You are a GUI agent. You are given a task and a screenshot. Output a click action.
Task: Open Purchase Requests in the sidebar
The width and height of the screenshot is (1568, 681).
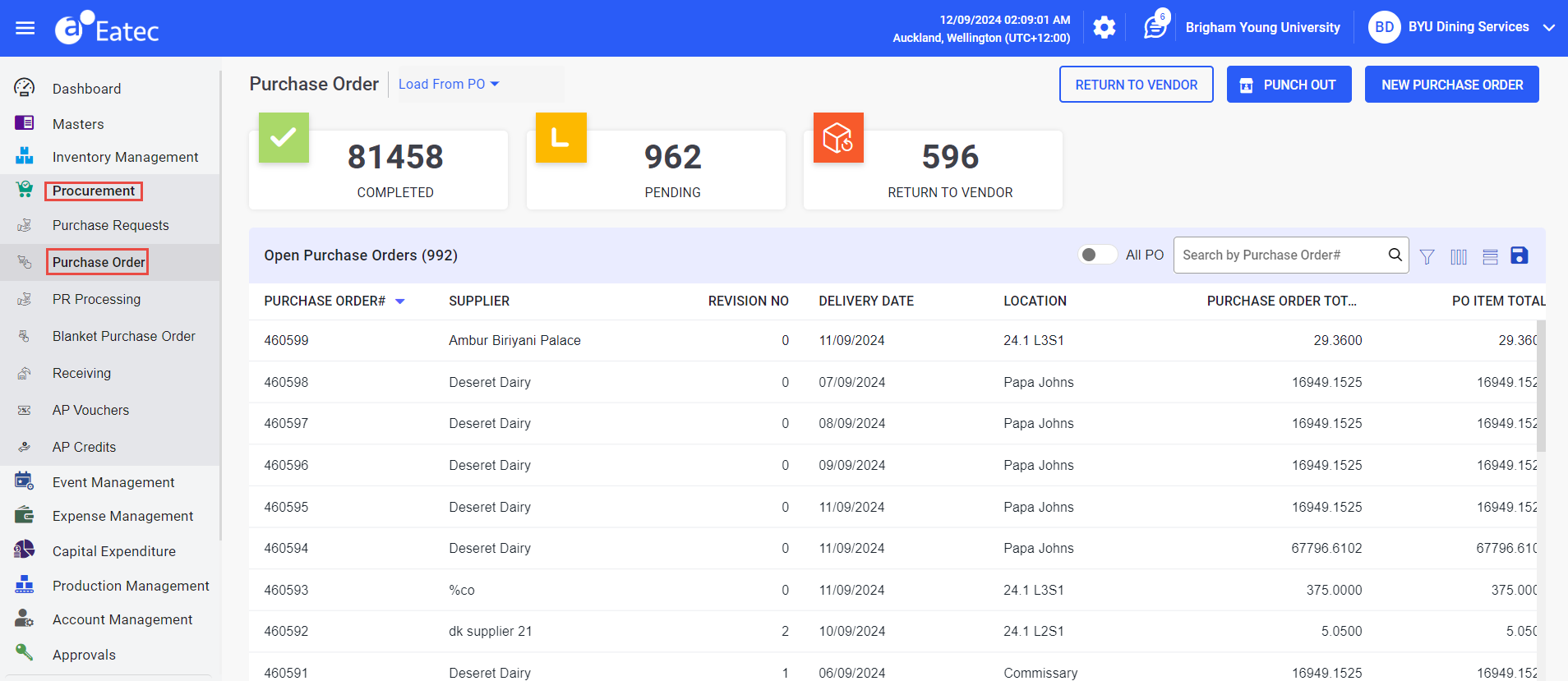(110, 225)
